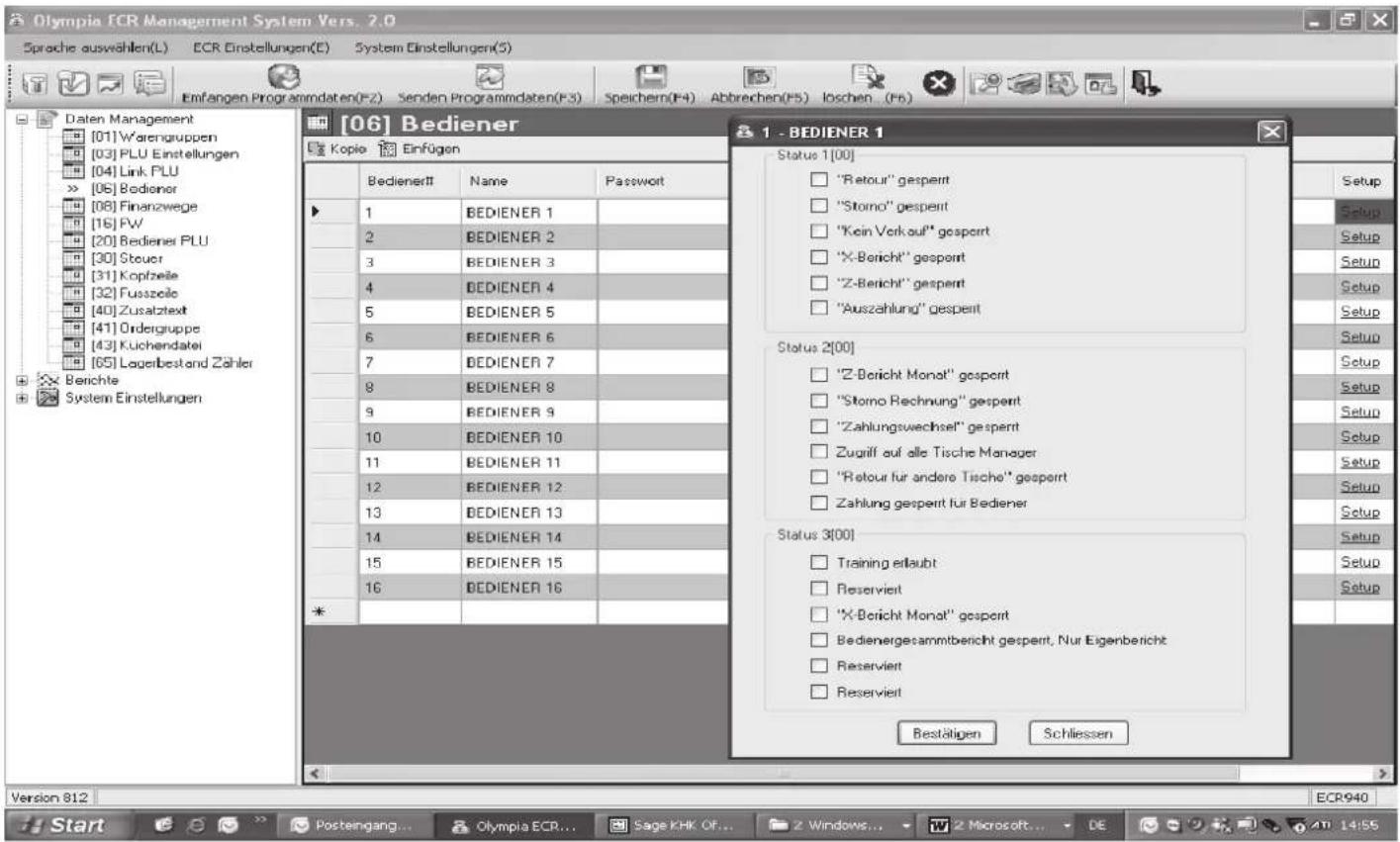Screen dimensions: 1400x842
Task: Toggle the "Z-Bericht" gesperrt checkbox in Status 1
Action: (818, 283)
